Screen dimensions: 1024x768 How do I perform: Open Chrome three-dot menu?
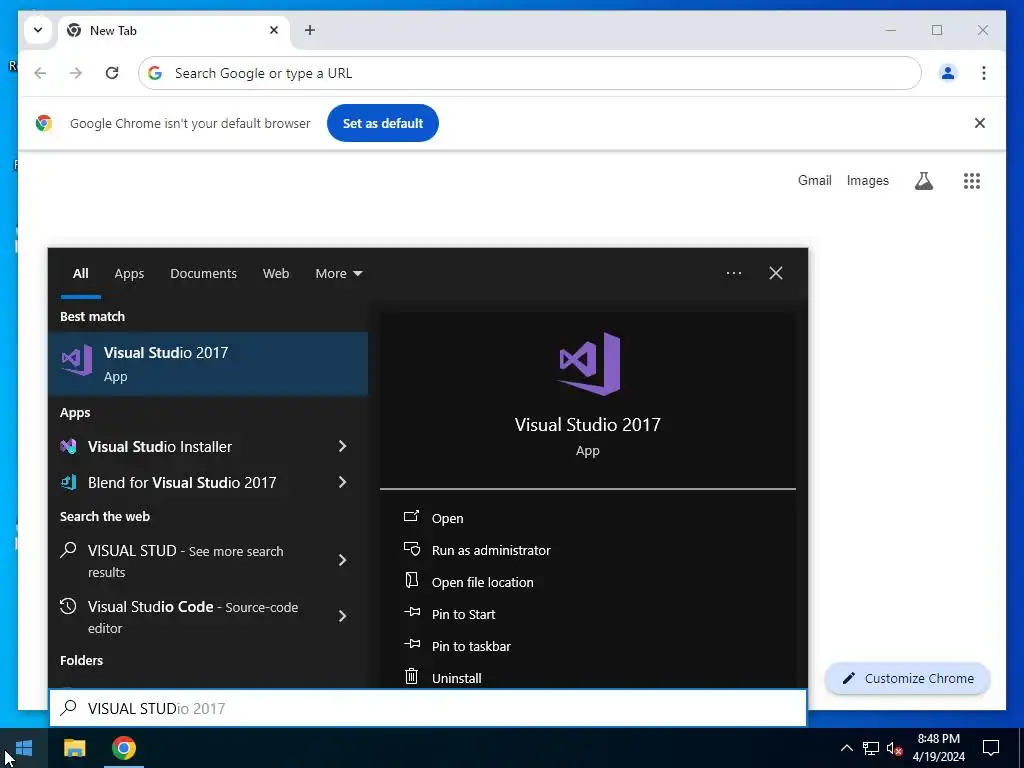[984, 73]
